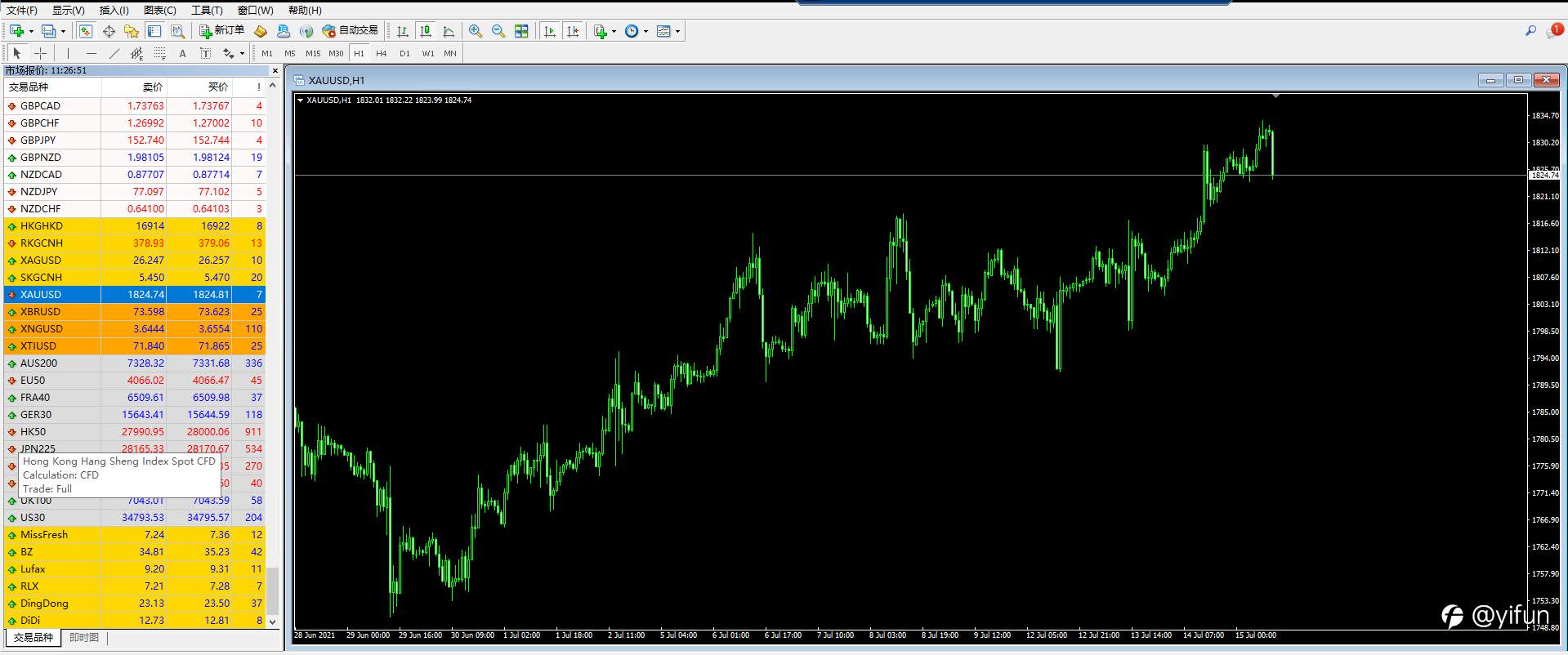Switch to the 交易品种 tab
Viewport: 1568px width, 655px height.
pos(33,638)
